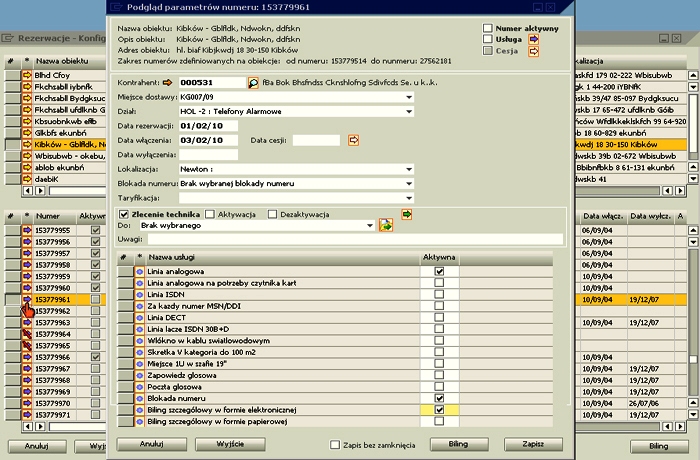This screenshot has height=460, width=700.
Task: Click the Kontrahent code field 000531
Action: [x=212, y=83]
